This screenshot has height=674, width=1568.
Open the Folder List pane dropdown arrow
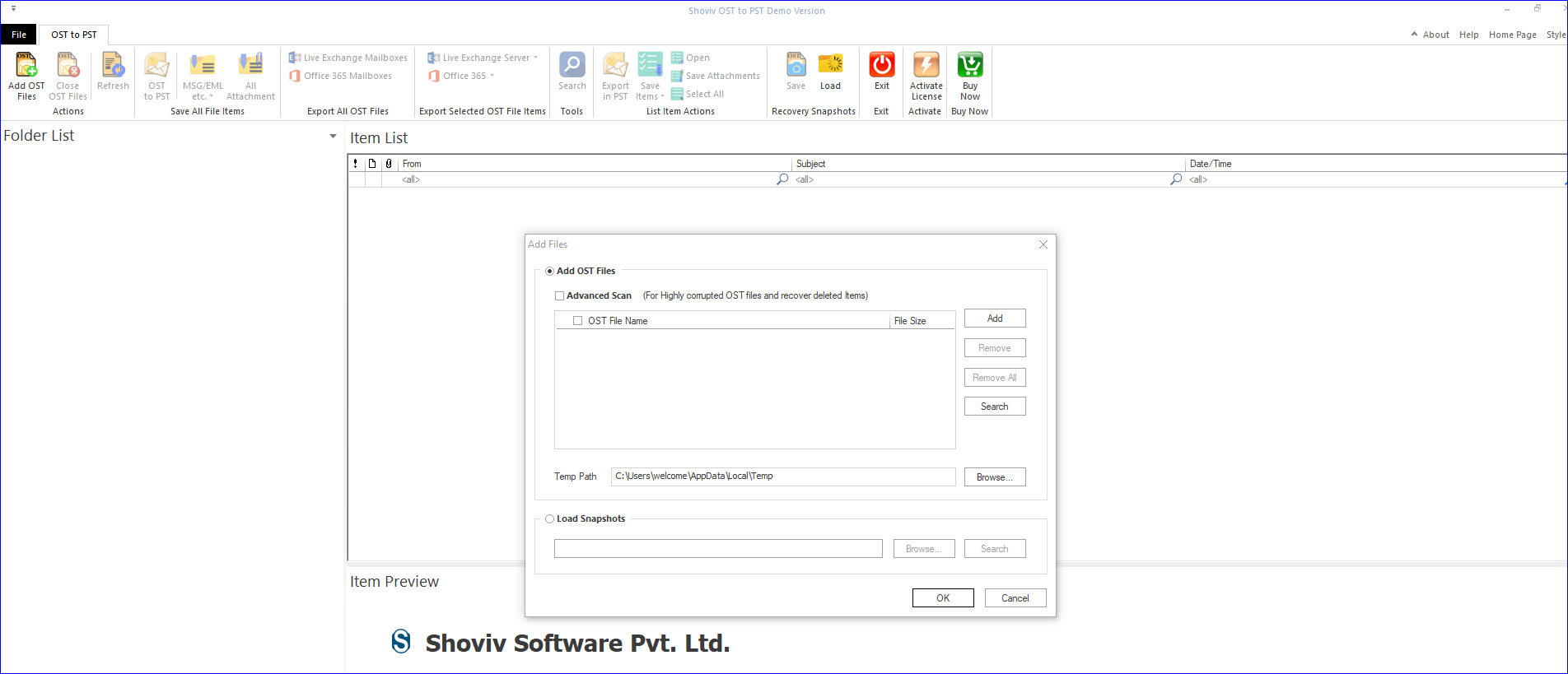[x=333, y=136]
